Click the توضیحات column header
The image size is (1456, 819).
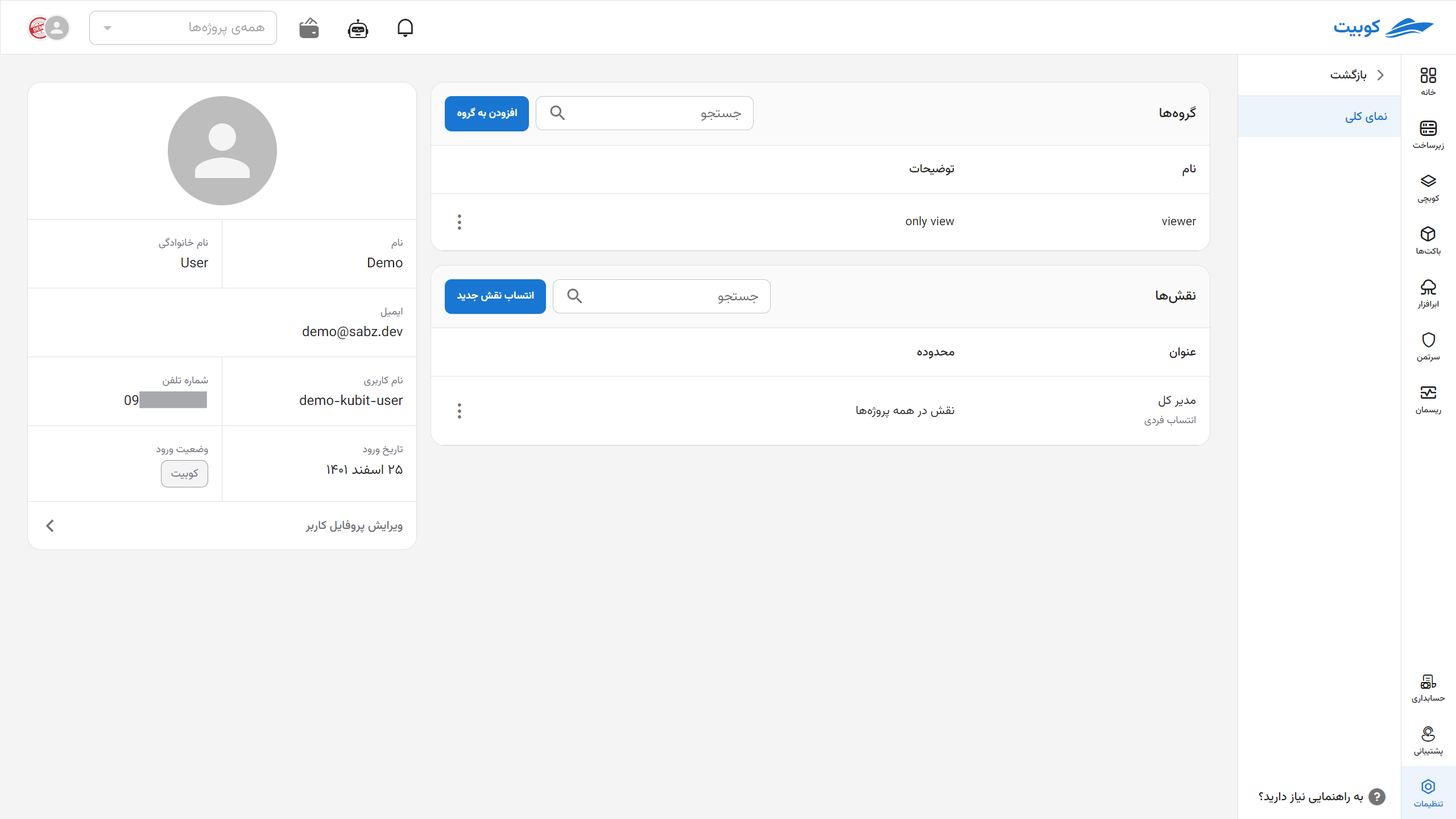[932, 169]
